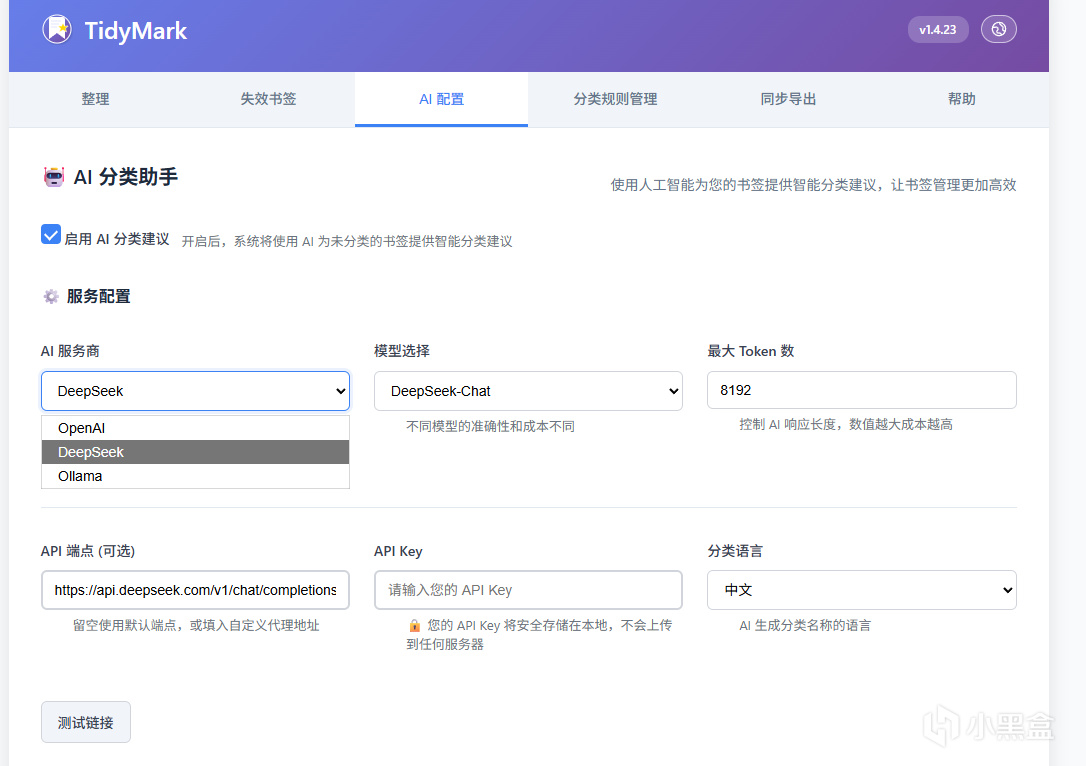Open the 同步导出 tab

[788, 99]
